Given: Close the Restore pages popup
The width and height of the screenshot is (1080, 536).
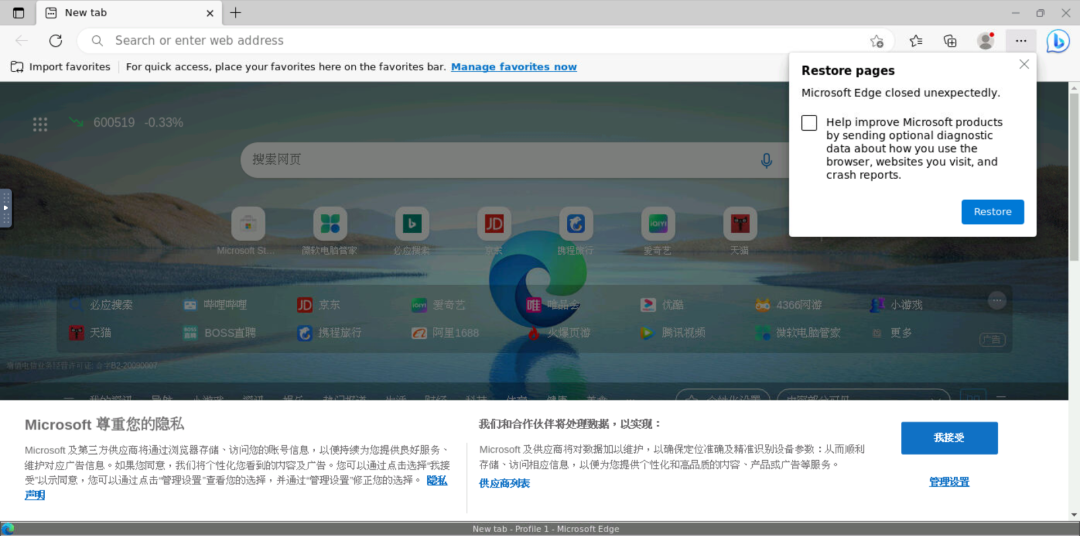Looking at the screenshot, I should point(1024,64).
